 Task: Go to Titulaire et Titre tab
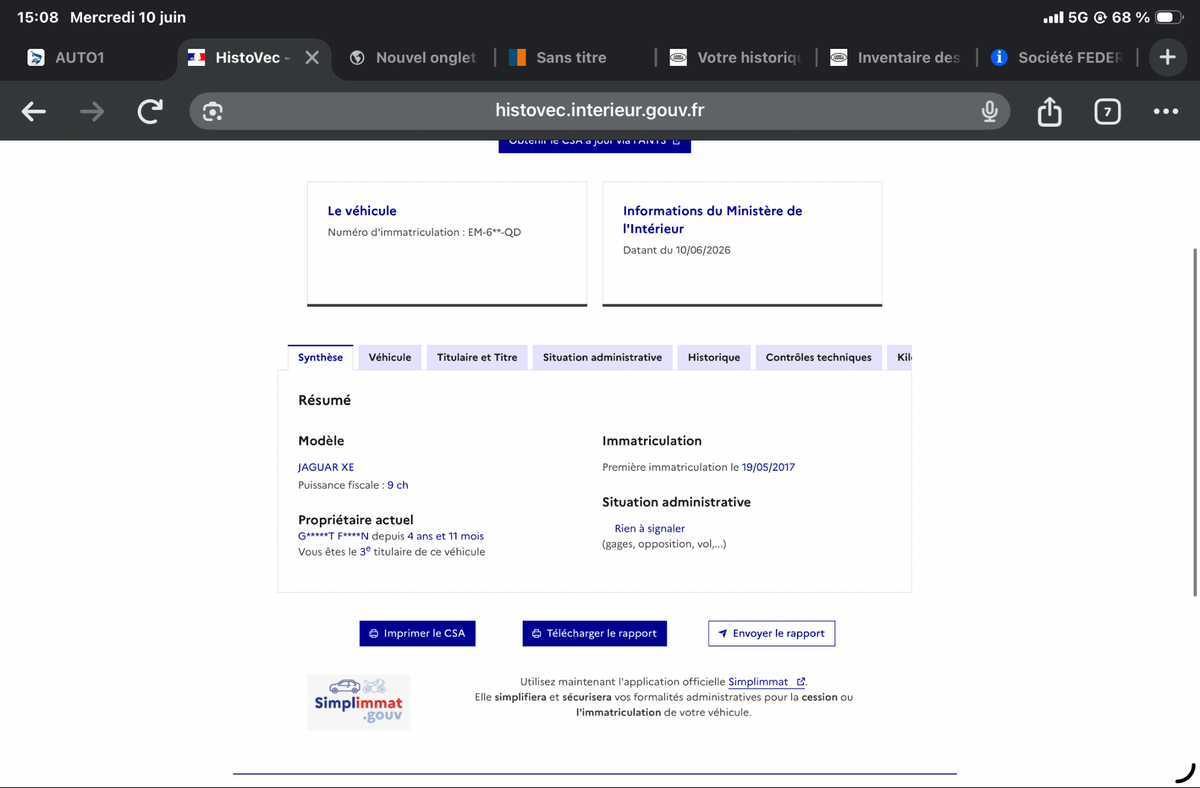[x=477, y=357]
